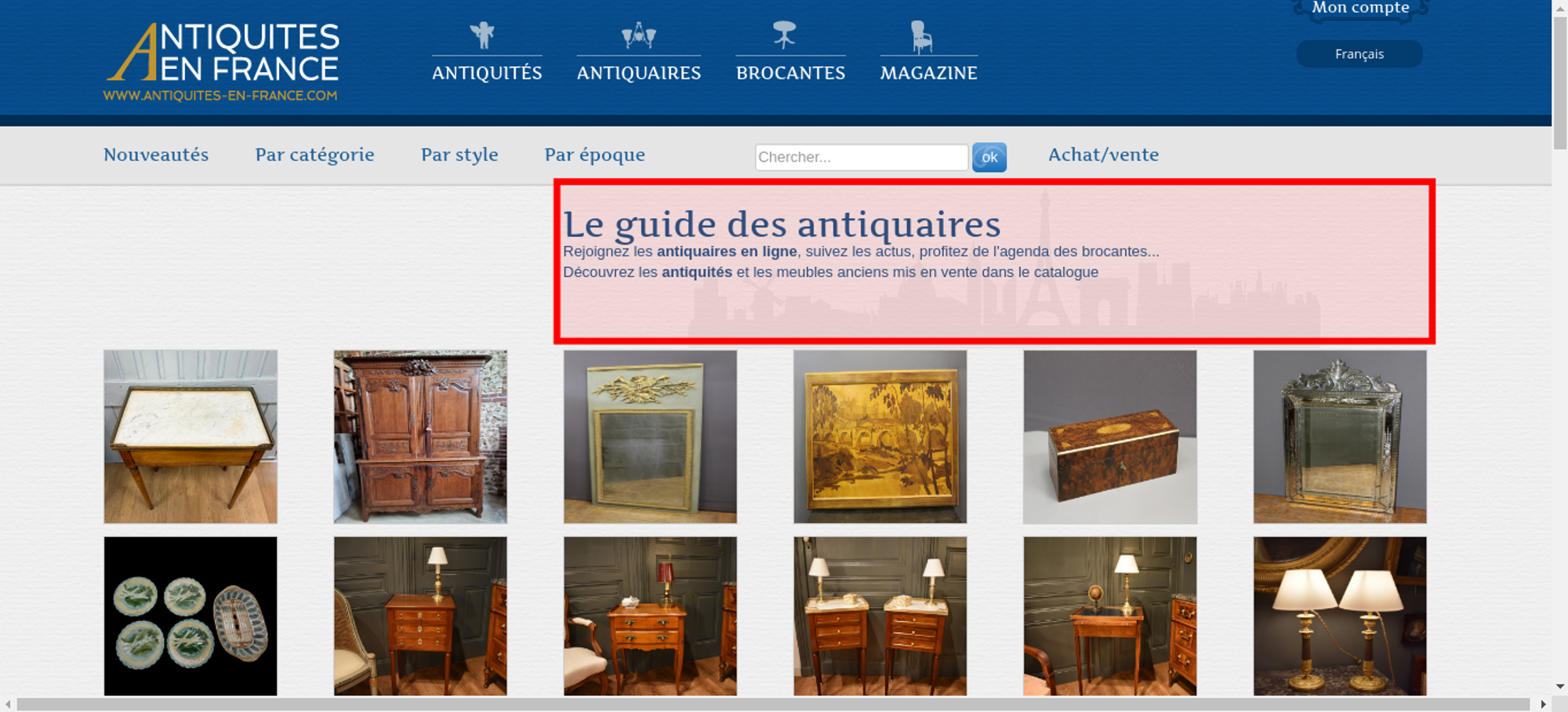The width and height of the screenshot is (1568, 712).
Task: Open the carved wooden armoire thumbnail
Action: pyautogui.click(x=420, y=437)
